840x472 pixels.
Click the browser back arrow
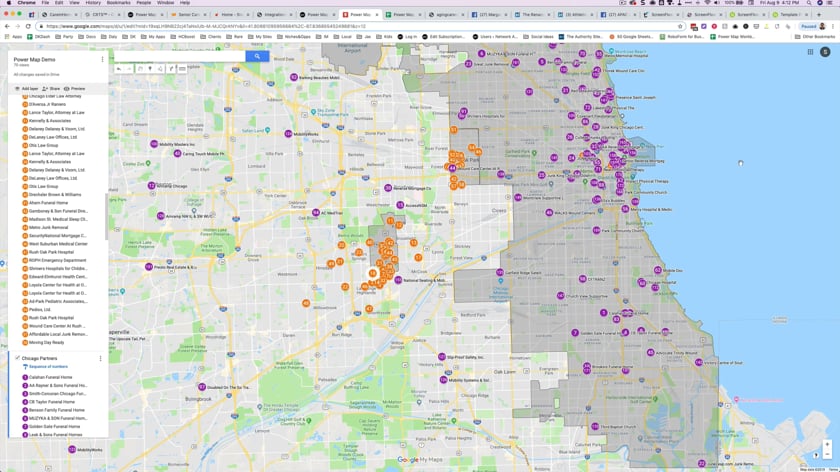(x=7, y=26)
